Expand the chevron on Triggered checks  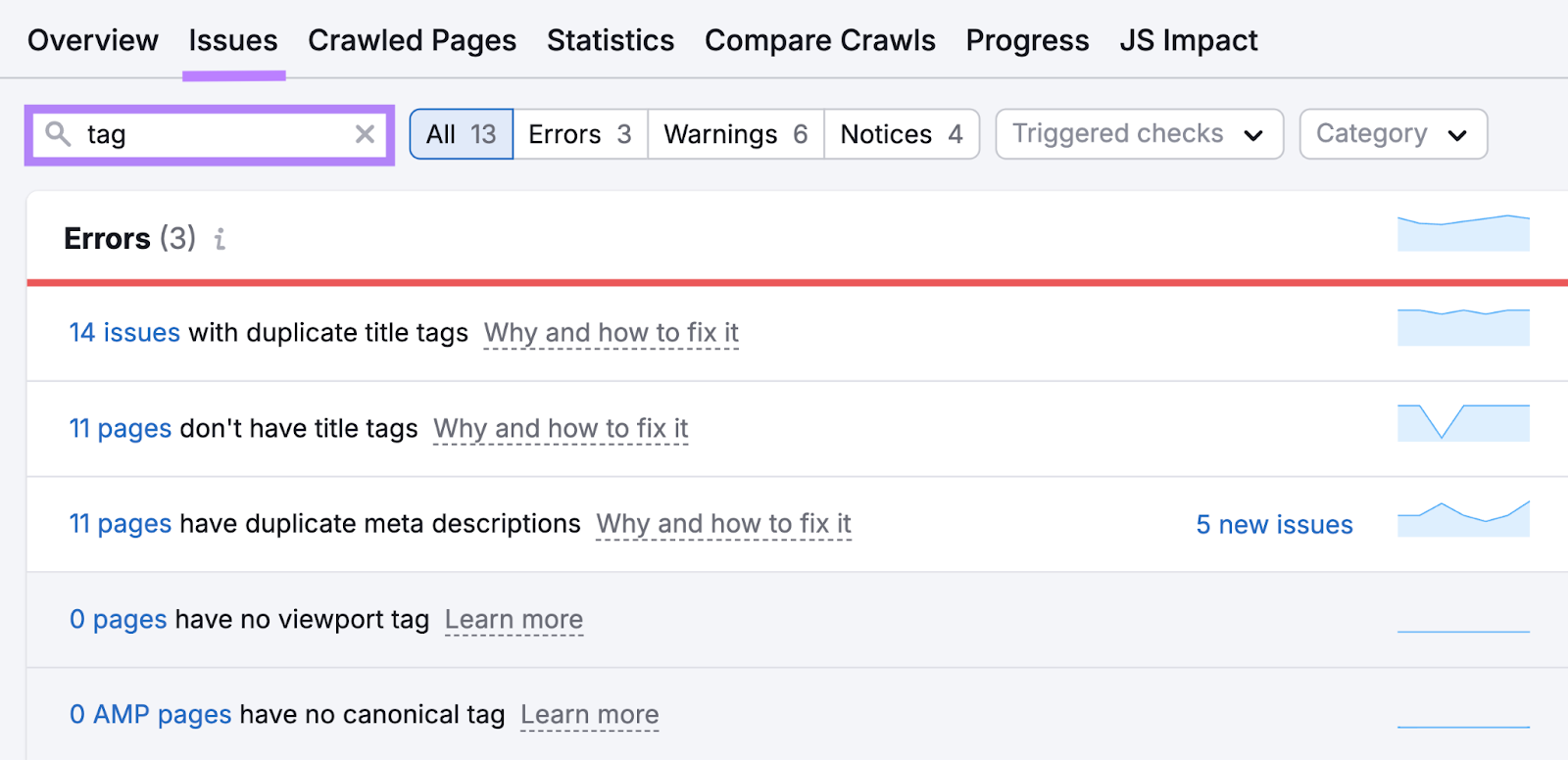1254,134
